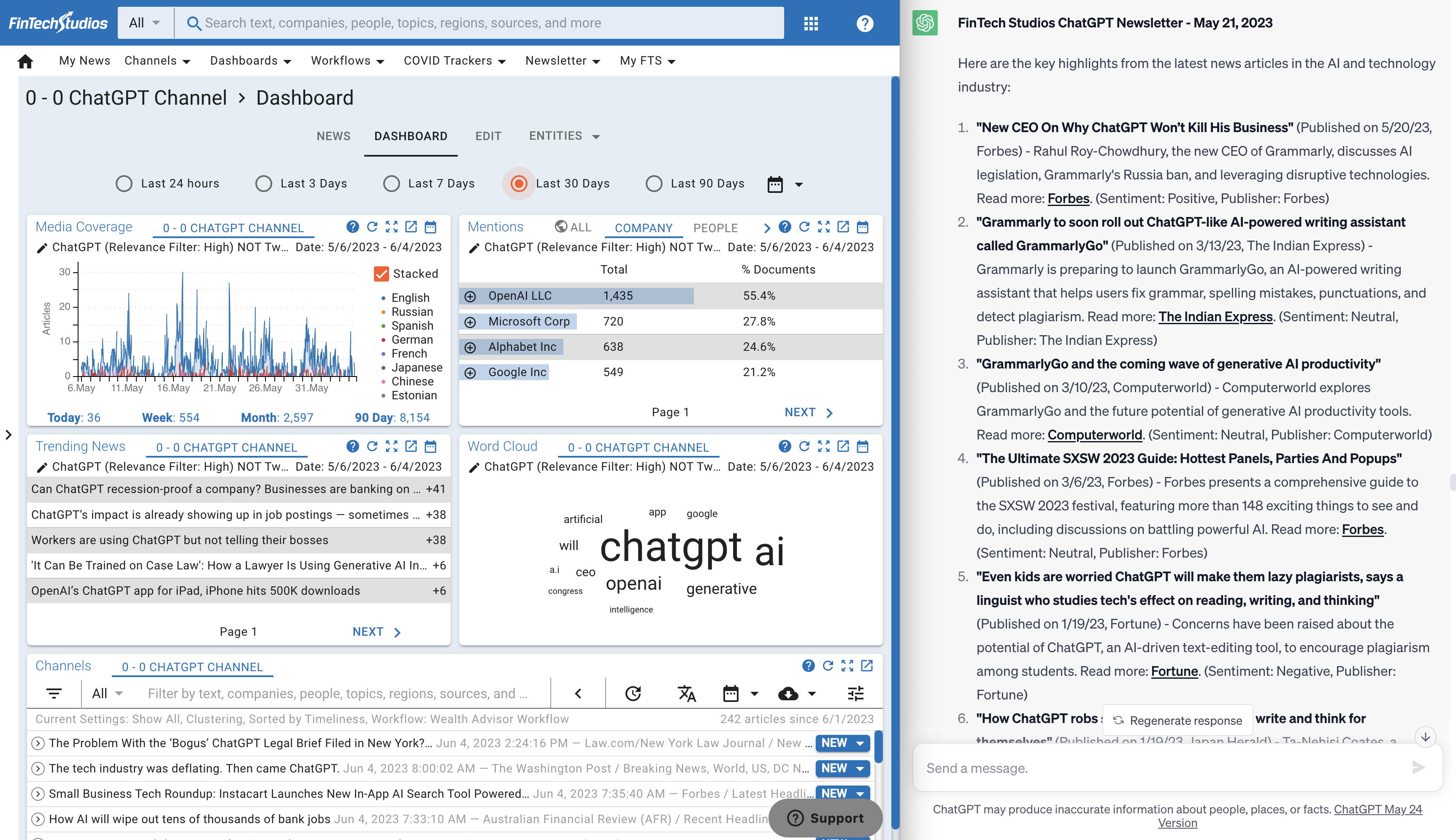Open the download cloud dropdown in Channels toolbar
Viewport: 1456px width, 840px height.
point(796,693)
